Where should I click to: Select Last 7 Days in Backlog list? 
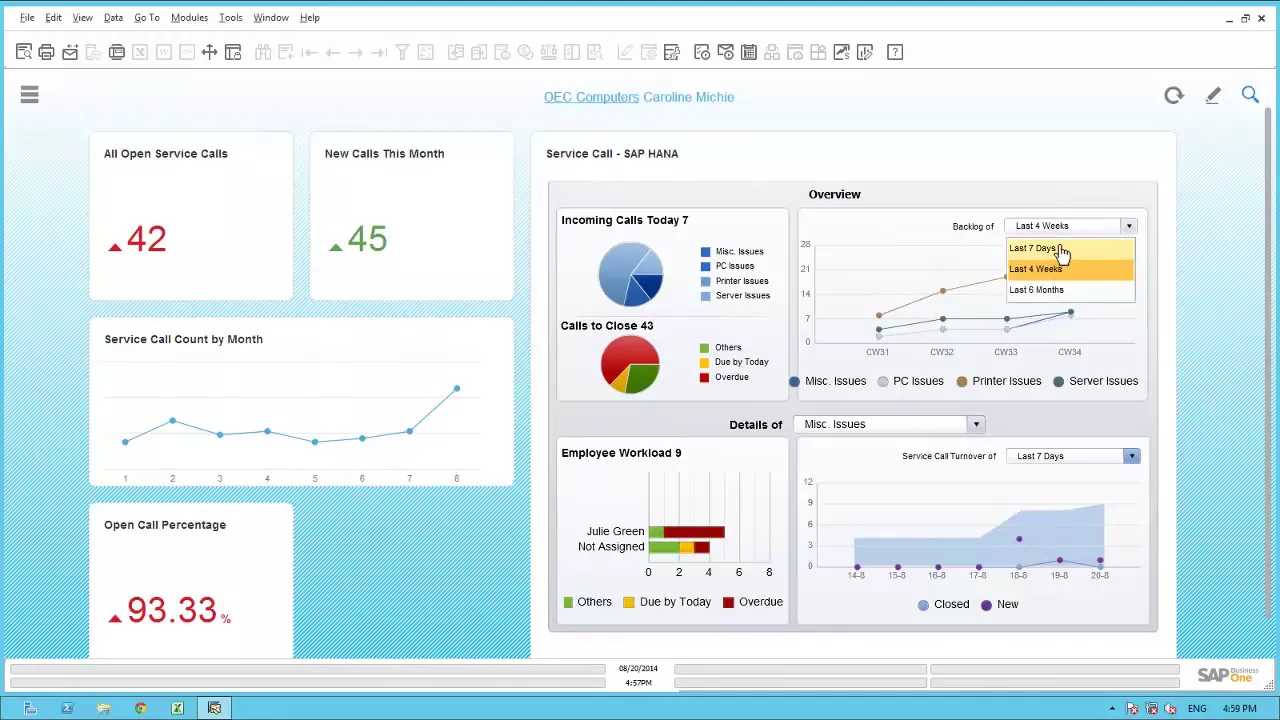pos(1071,248)
